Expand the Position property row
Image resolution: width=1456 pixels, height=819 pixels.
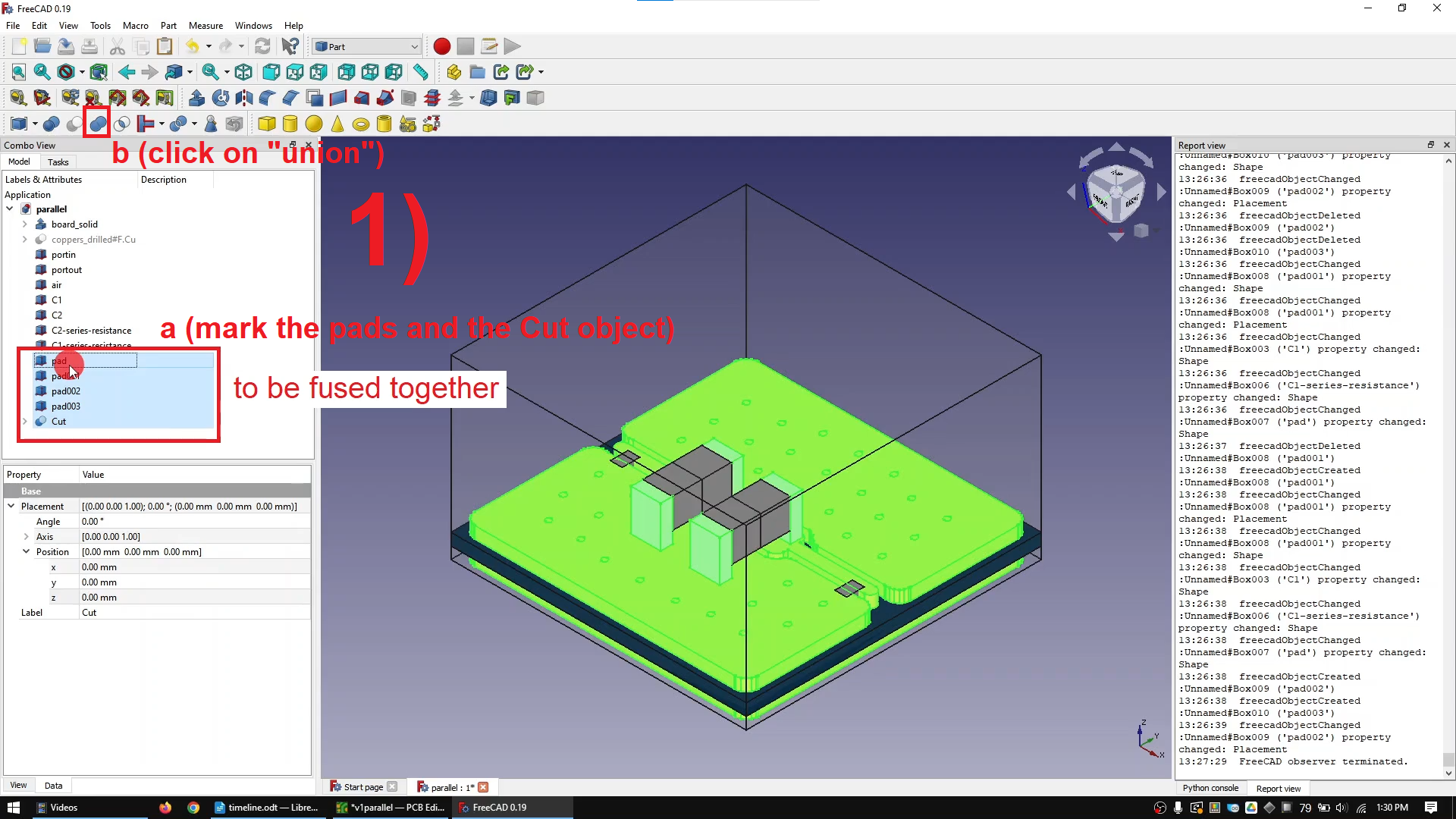(x=27, y=551)
